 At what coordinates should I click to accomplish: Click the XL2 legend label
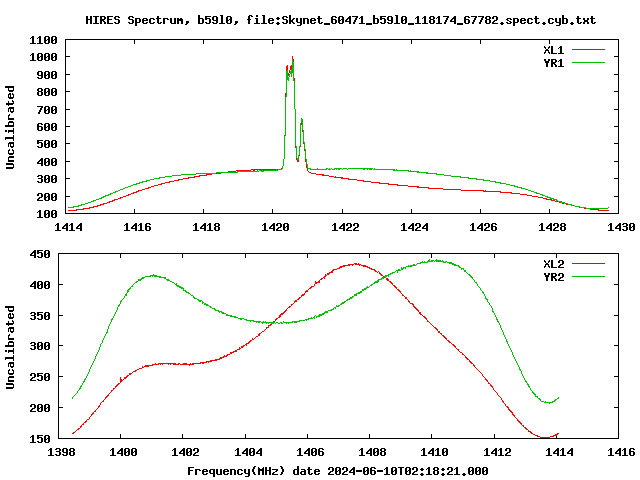tap(553, 264)
